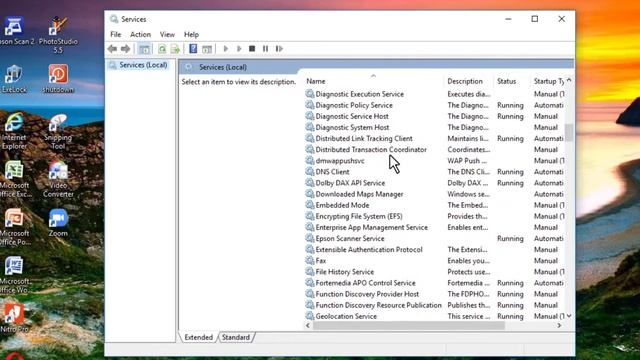Go forward using the toolbar Forward arrow
Screen dimensions: 640x360
(125, 49)
